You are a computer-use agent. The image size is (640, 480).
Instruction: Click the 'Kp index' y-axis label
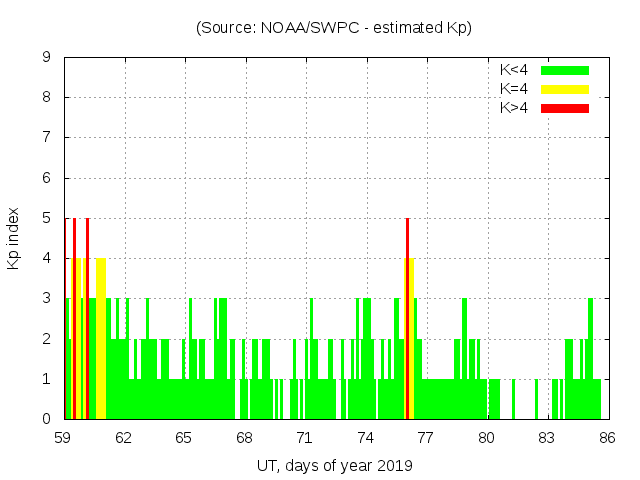pyautogui.click(x=14, y=238)
